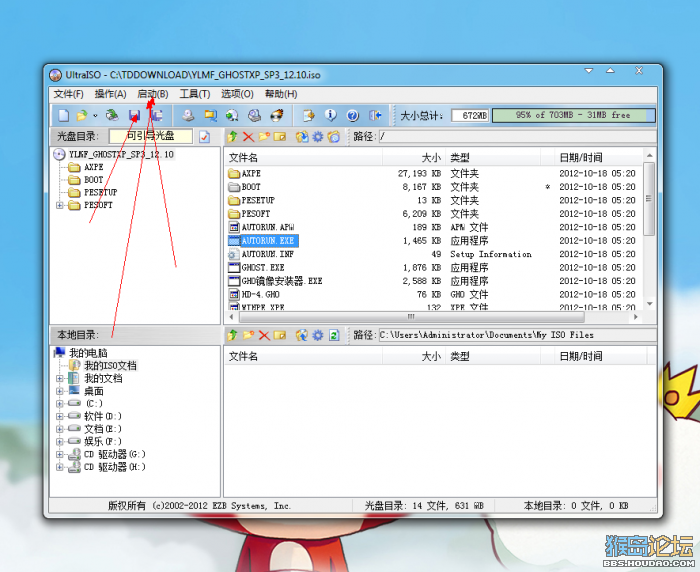Click the Up folder icon in disc pane
This screenshot has height=572, width=700.
(232, 137)
